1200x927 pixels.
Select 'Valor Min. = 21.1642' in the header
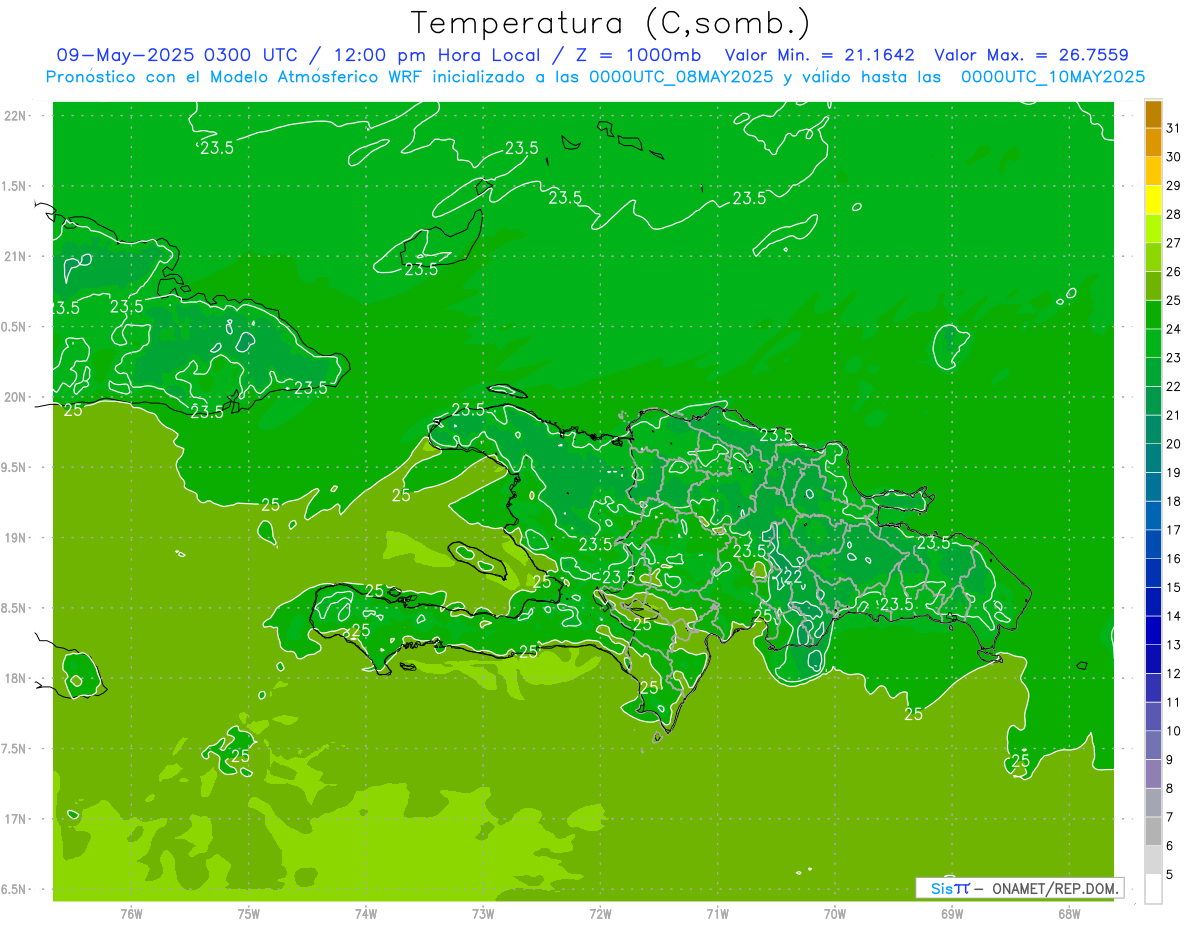pos(820,55)
